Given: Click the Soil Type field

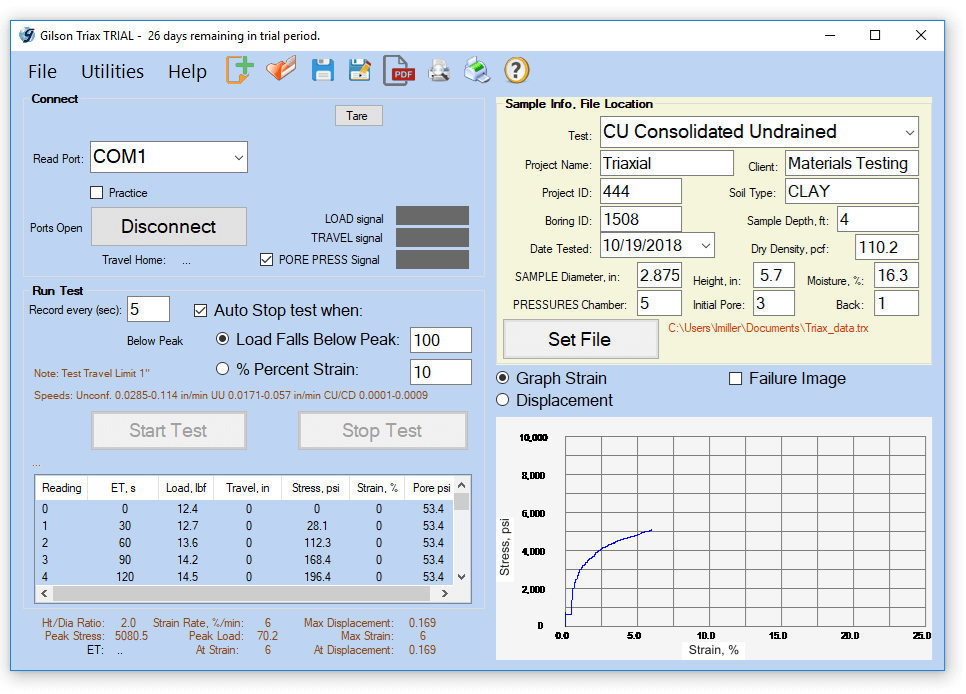Looking at the screenshot, I should click(851, 191).
